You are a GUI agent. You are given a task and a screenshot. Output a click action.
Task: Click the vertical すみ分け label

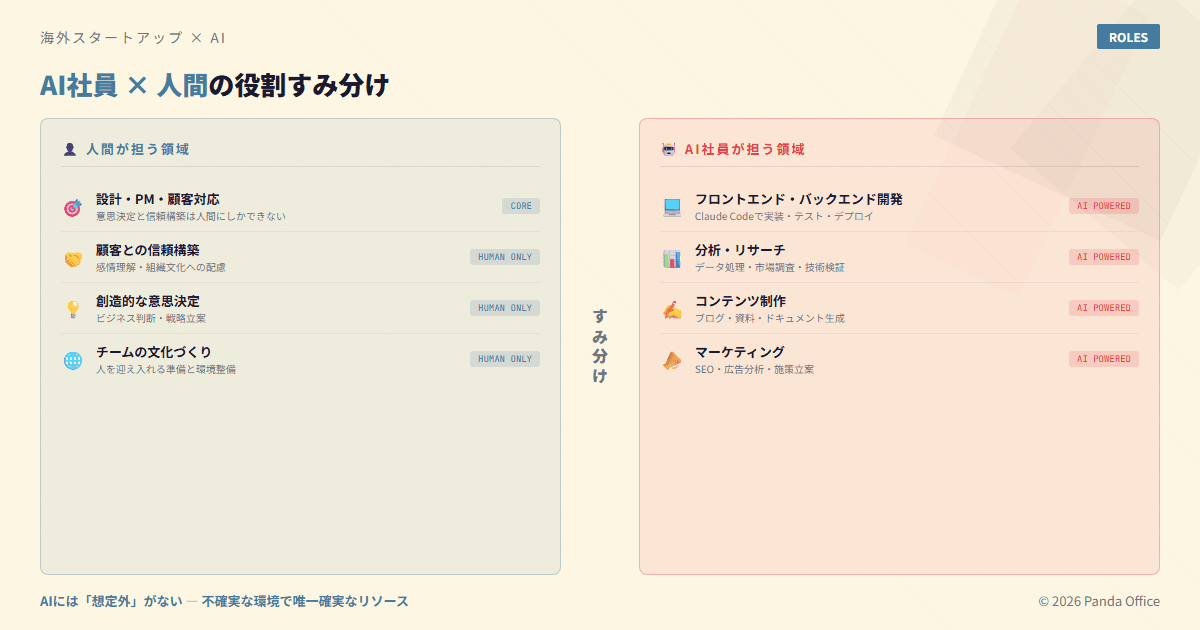tap(600, 346)
